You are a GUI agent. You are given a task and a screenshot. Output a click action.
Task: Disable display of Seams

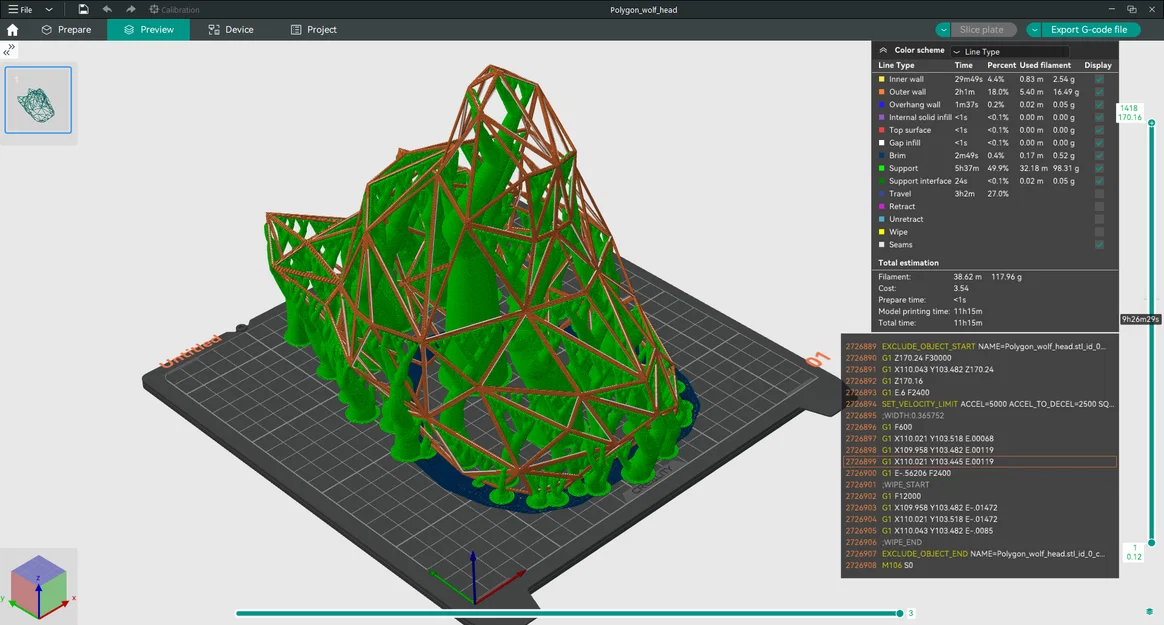pyautogui.click(x=1099, y=244)
